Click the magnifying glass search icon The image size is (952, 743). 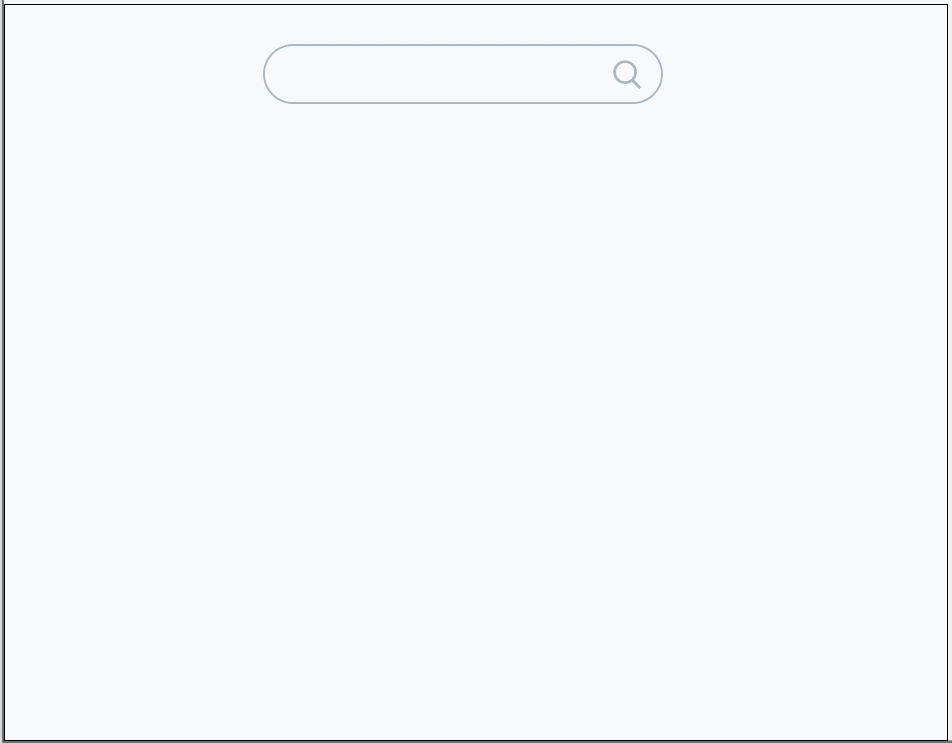[x=627, y=74]
